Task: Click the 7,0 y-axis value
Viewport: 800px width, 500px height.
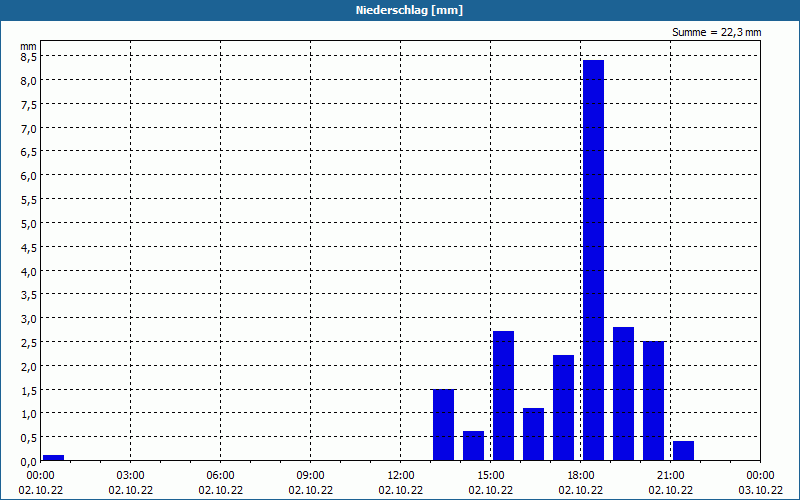Action: coord(29,129)
